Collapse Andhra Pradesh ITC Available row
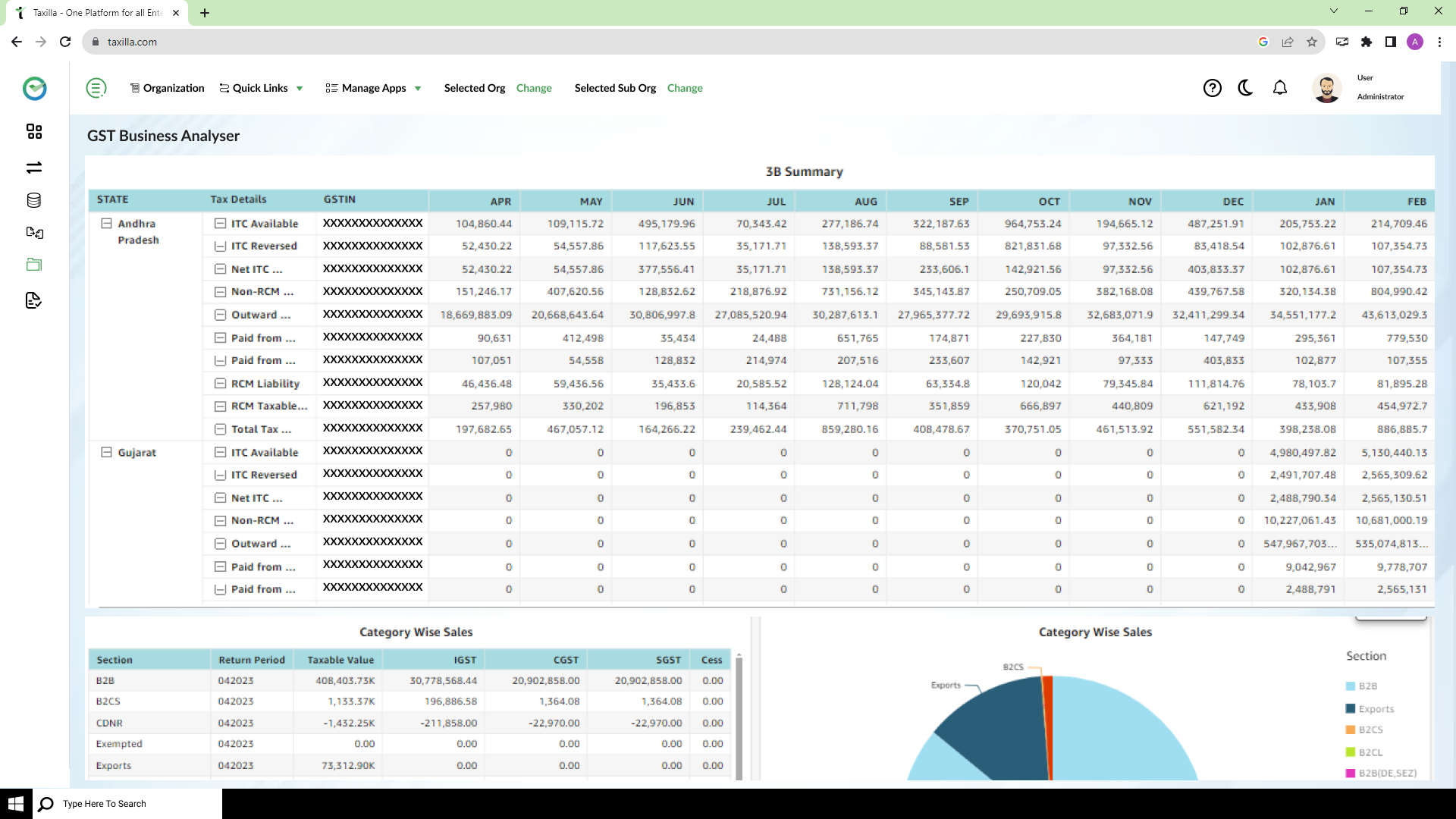This screenshot has height=819, width=1456. (220, 224)
